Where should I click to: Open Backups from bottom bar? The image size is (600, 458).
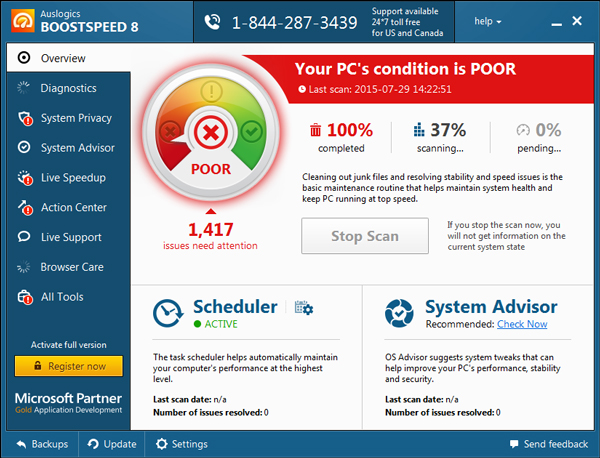tap(42, 444)
